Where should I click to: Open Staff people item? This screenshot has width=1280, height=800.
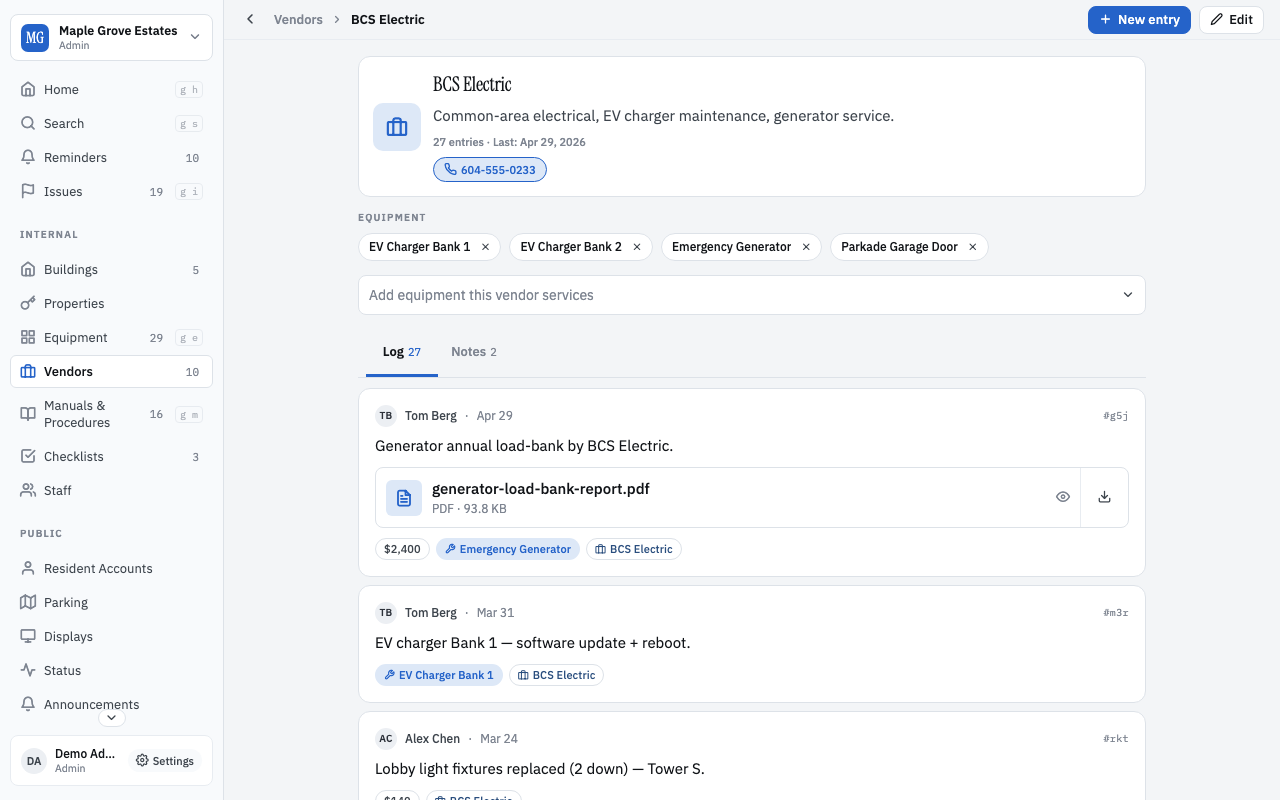point(111,490)
